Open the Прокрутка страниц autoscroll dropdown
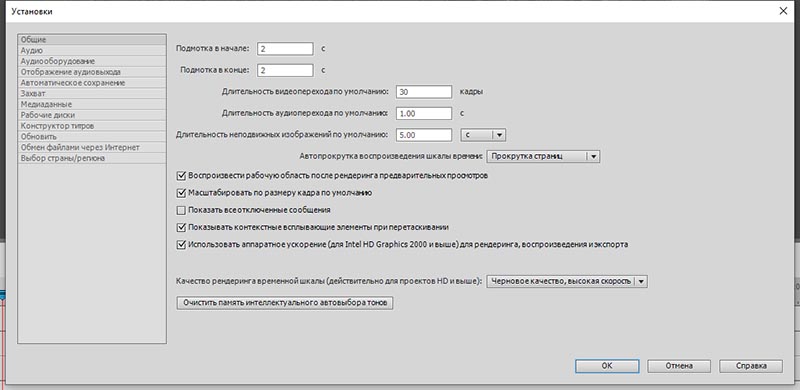The height and width of the screenshot is (390, 800). pos(543,157)
